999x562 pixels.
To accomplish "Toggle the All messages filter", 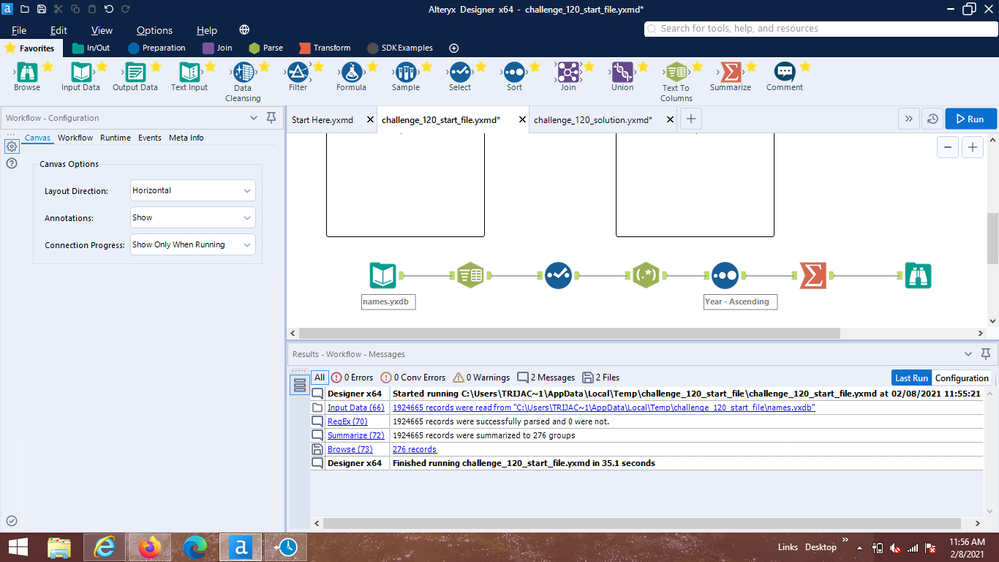I will coord(319,377).
